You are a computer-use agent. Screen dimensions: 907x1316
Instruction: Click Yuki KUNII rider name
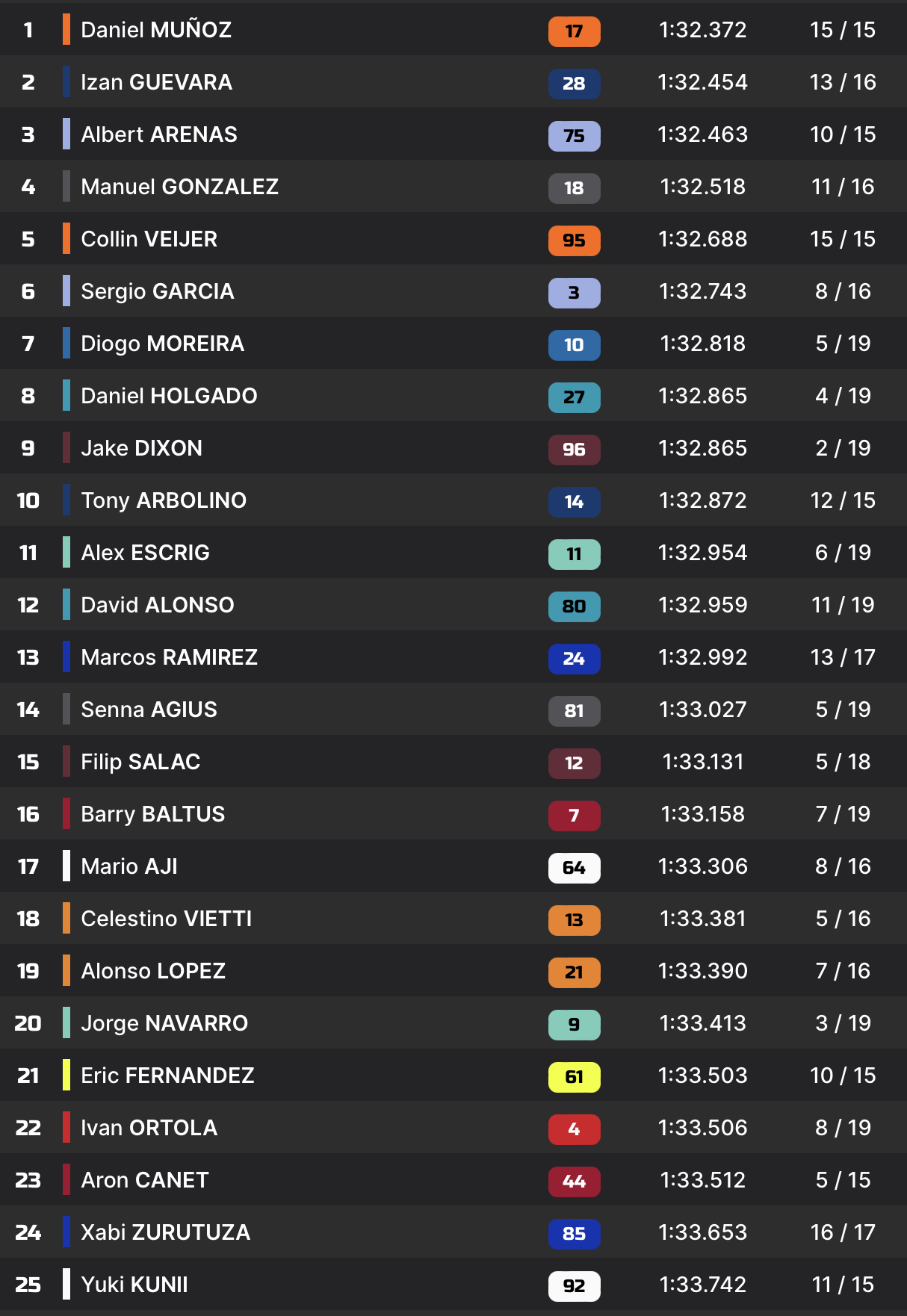click(134, 1285)
